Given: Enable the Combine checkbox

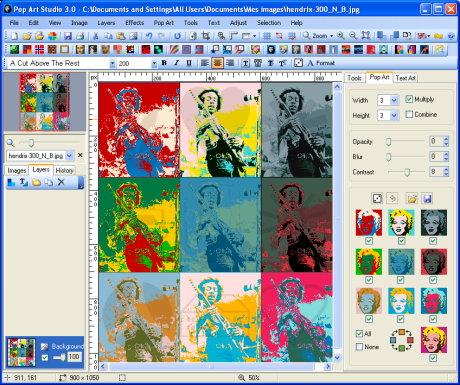Looking at the screenshot, I should tap(409, 114).
